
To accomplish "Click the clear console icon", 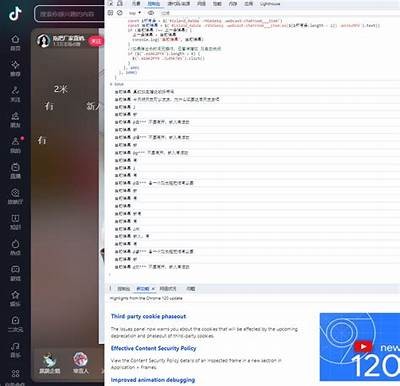I will click(x=120, y=13).
